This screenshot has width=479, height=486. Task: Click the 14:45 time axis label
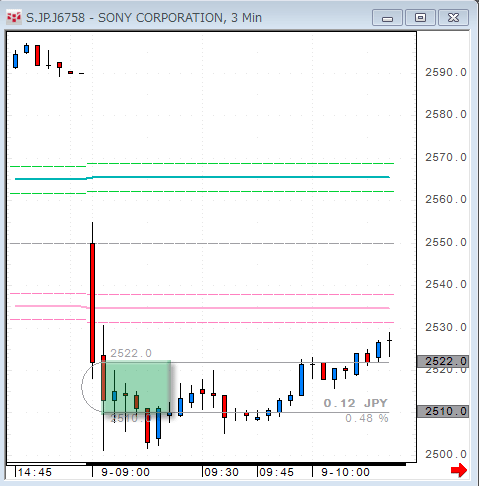tap(35, 472)
